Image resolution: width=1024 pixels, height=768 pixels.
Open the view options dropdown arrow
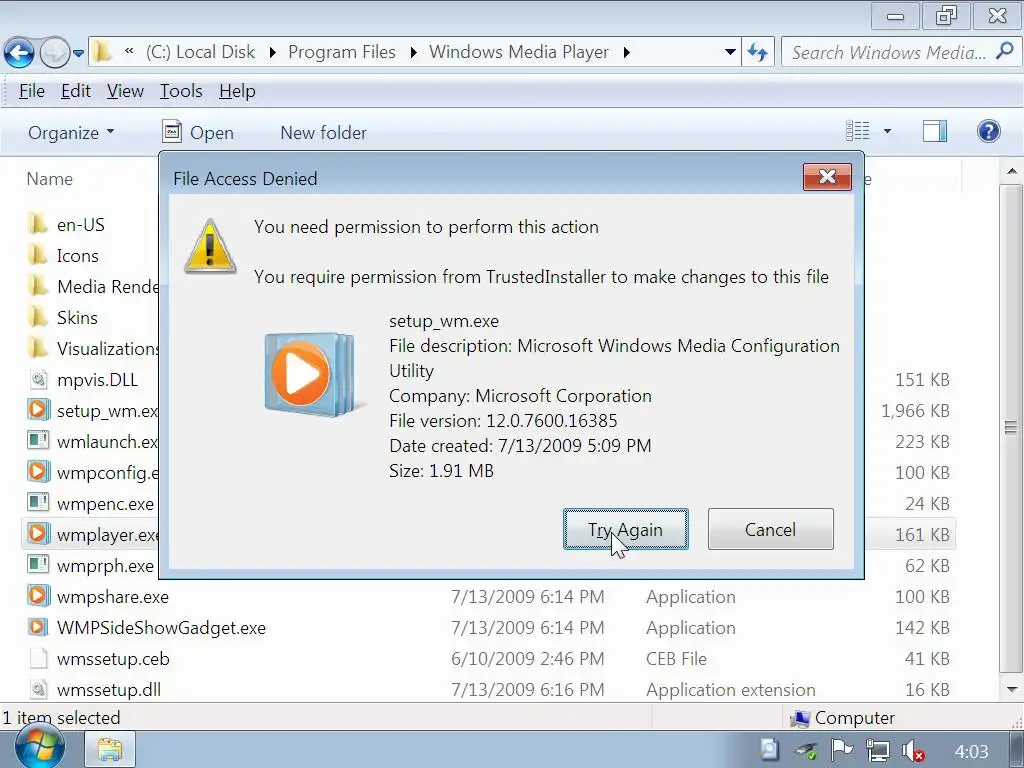pyautogui.click(x=887, y=131)
